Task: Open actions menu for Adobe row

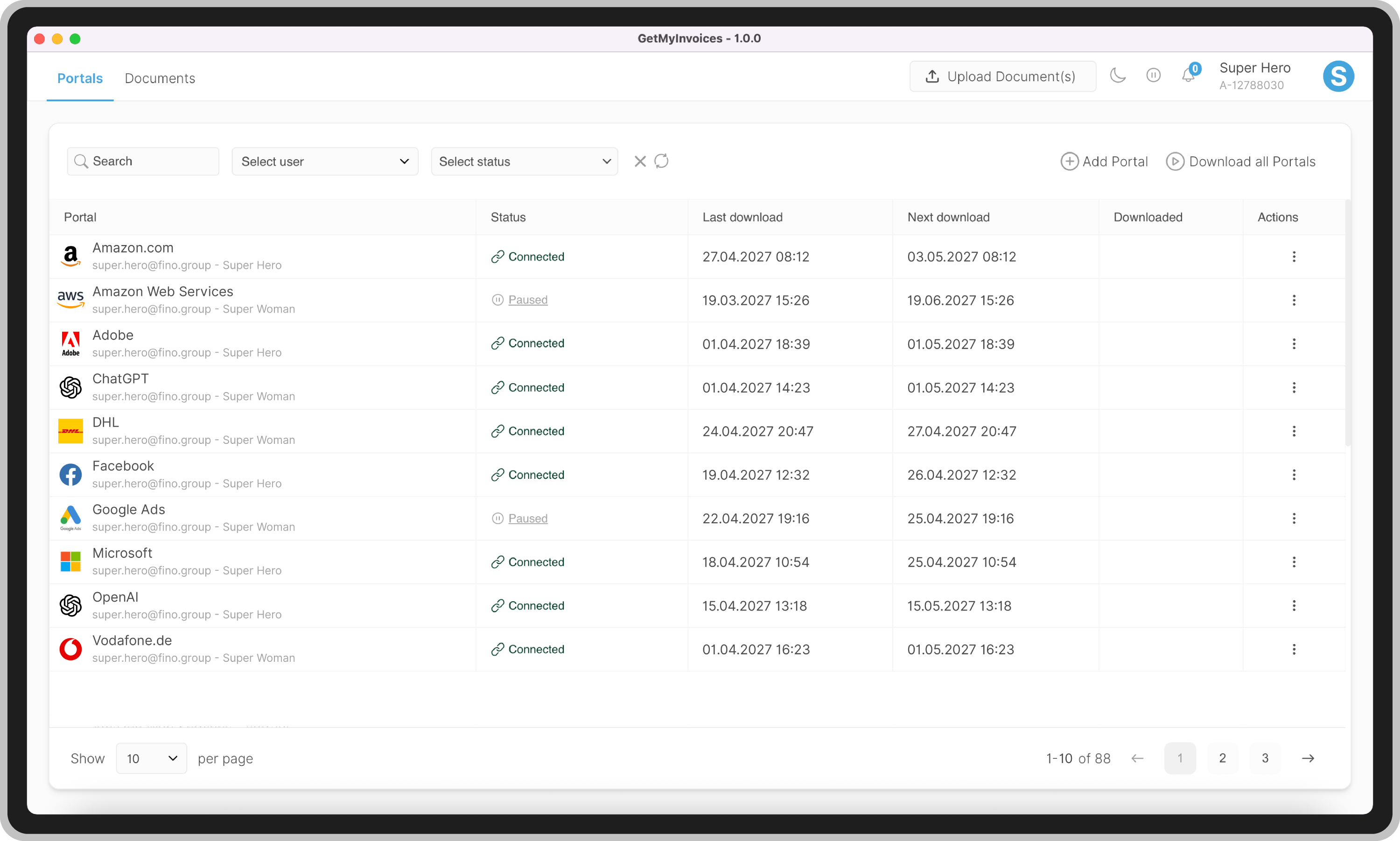Action: tap(1294, 344)
